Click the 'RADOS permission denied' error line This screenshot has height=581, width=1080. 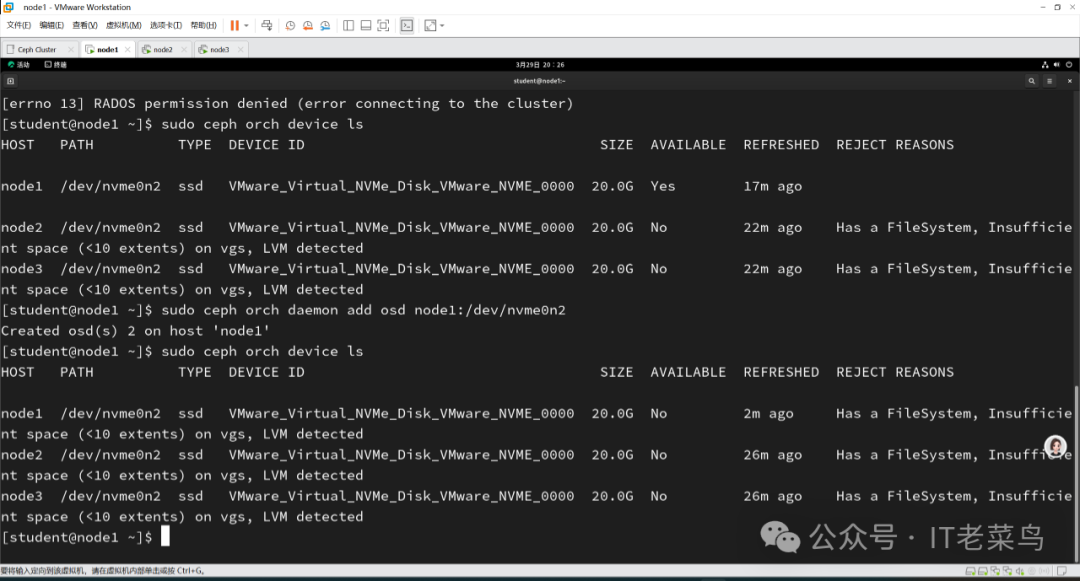coord(287,104)
